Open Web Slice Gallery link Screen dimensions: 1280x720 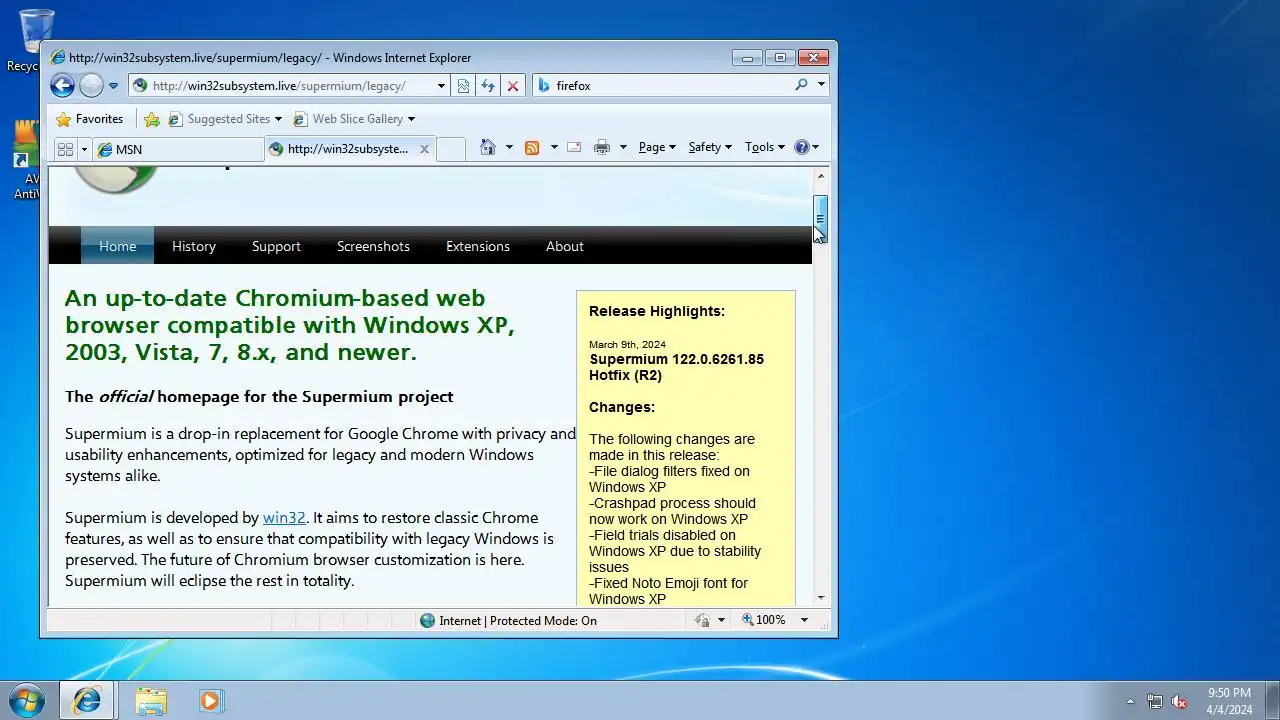(x=348, y=119)
